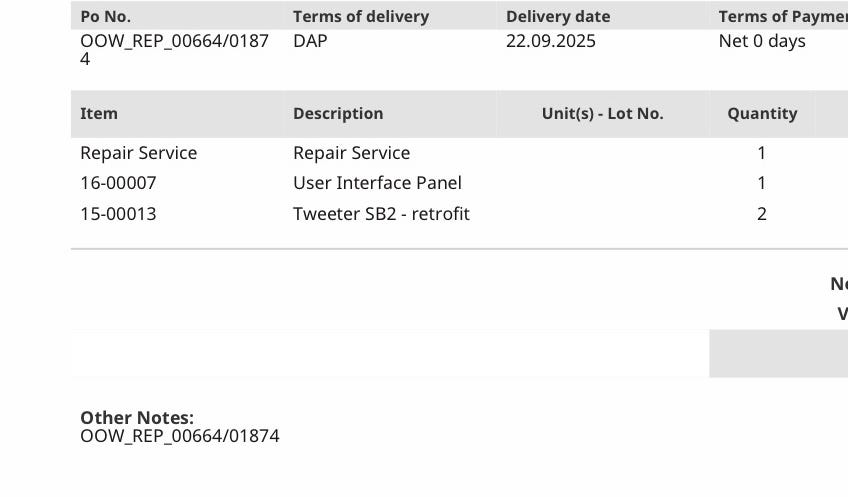Select the PO number value under Po No.

pos(174,49)
